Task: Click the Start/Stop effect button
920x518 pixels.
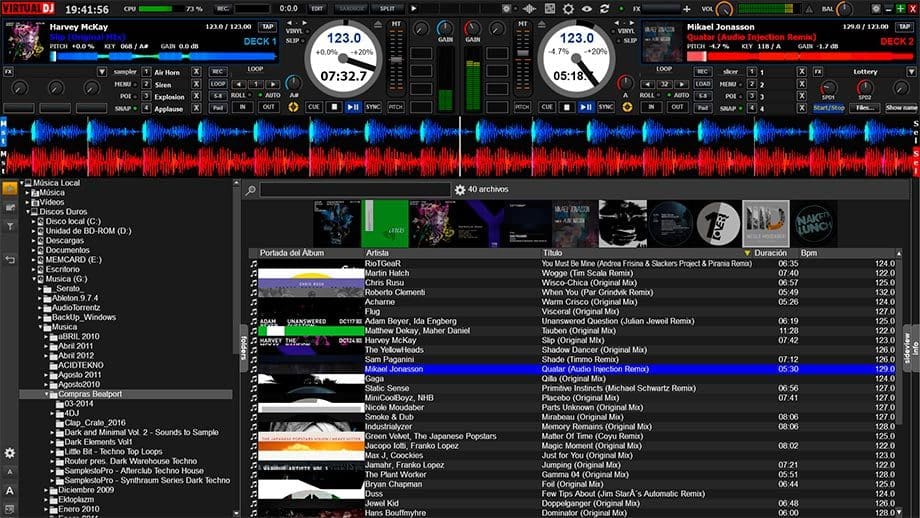Action: 828,108
